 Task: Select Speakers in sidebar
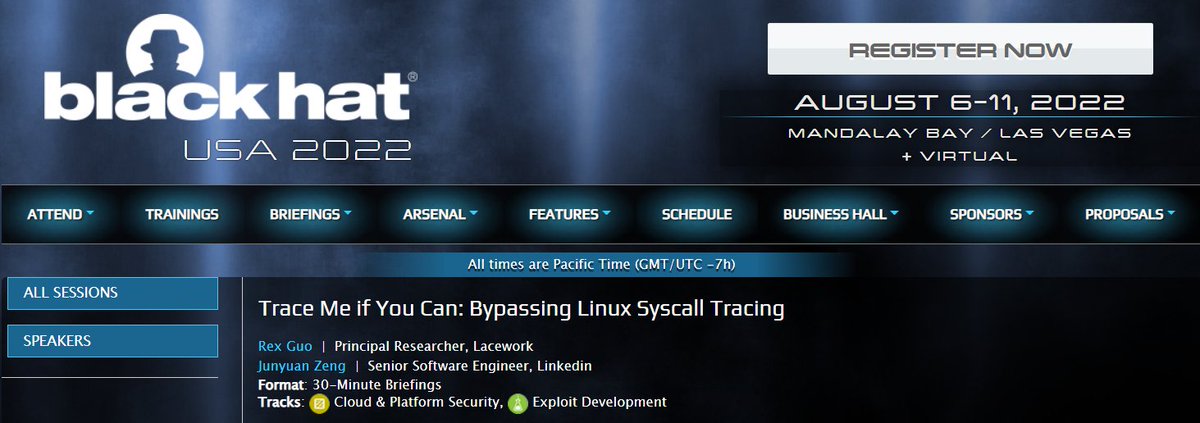pos(112,341)
